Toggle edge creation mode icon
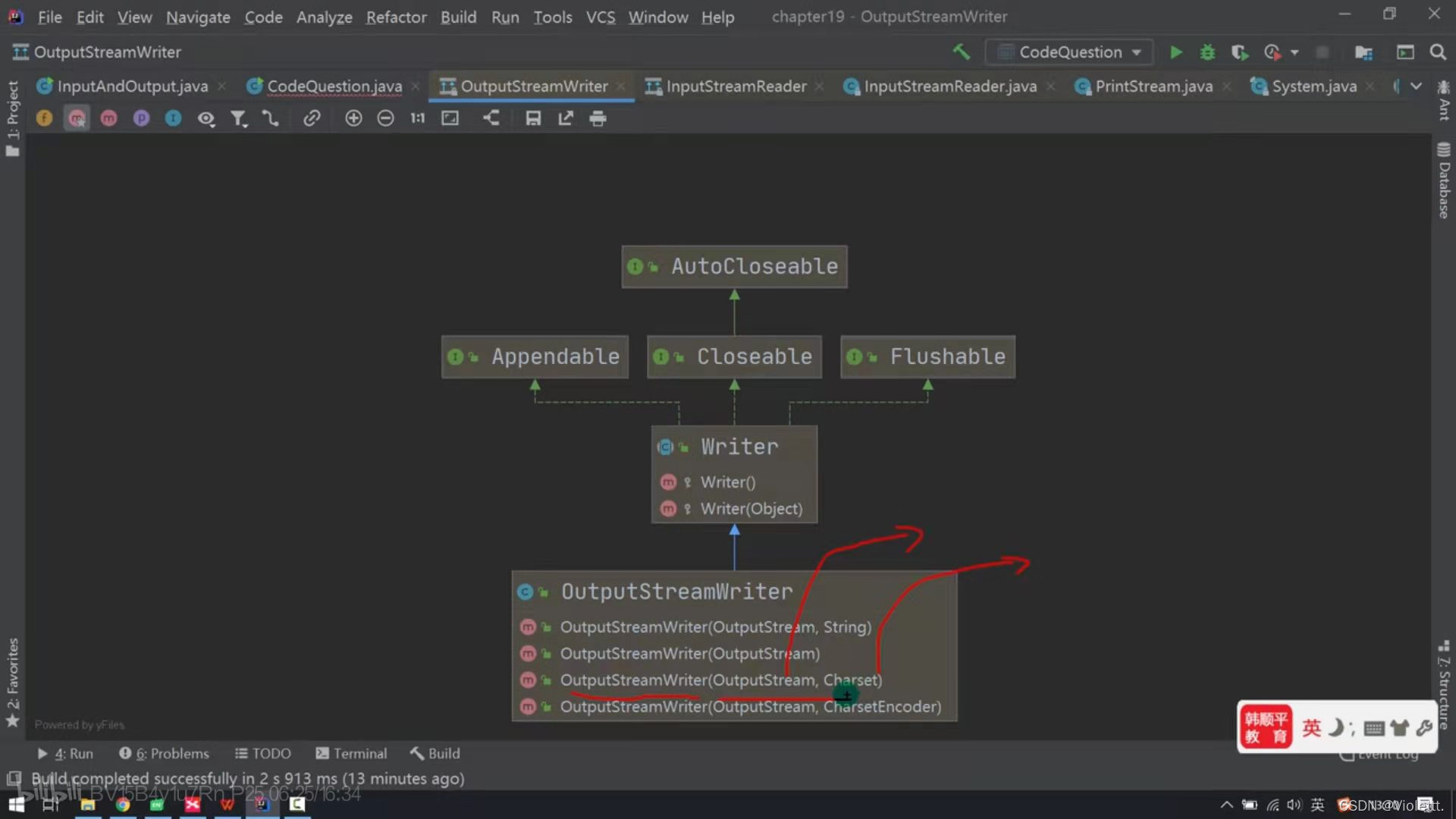The image size is (1456, 819). pos(271,118)
